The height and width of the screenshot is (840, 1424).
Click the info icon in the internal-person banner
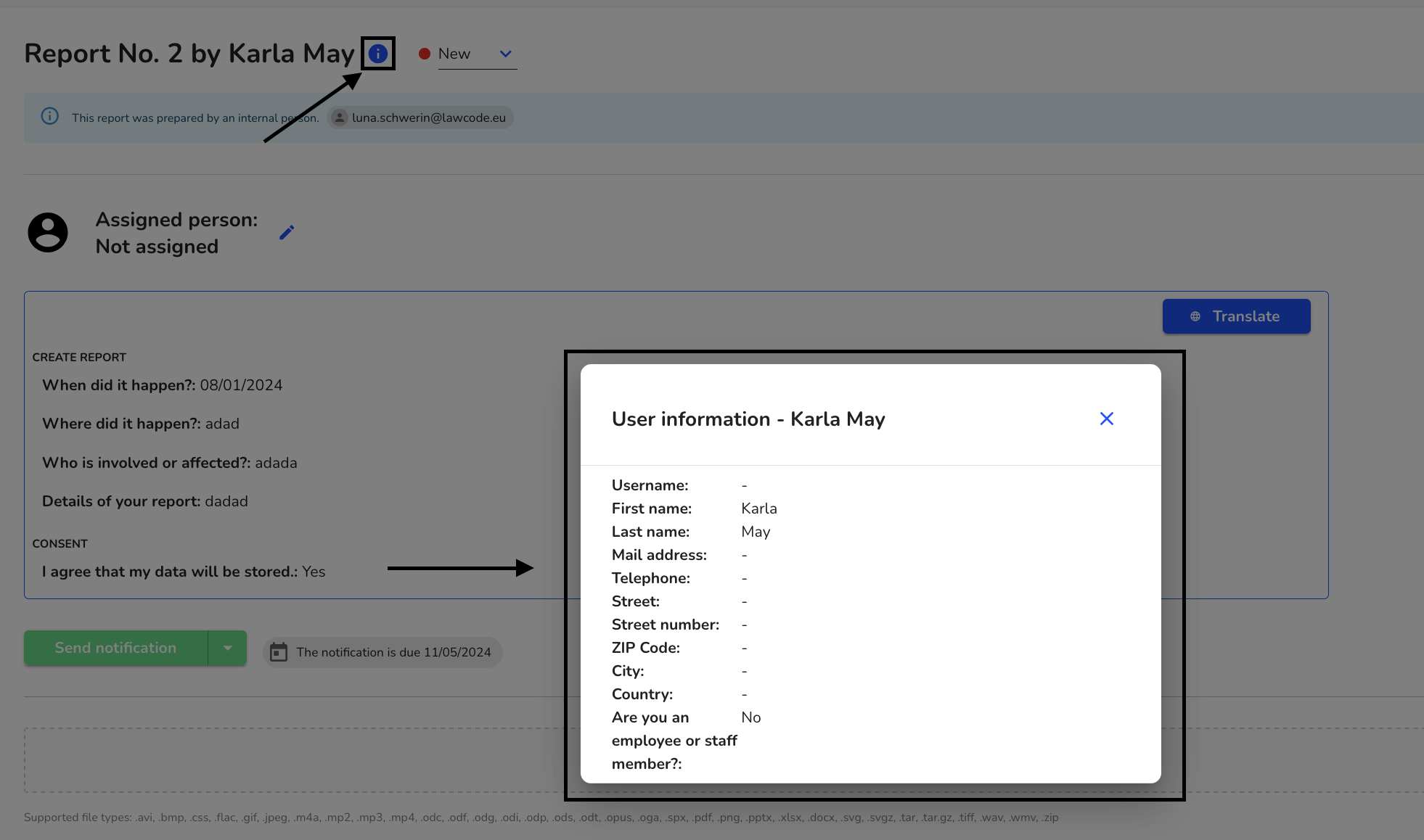49,117
